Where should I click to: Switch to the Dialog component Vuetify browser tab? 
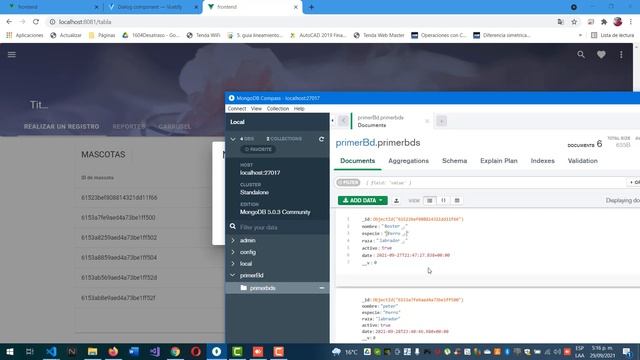tap(149, 7)
